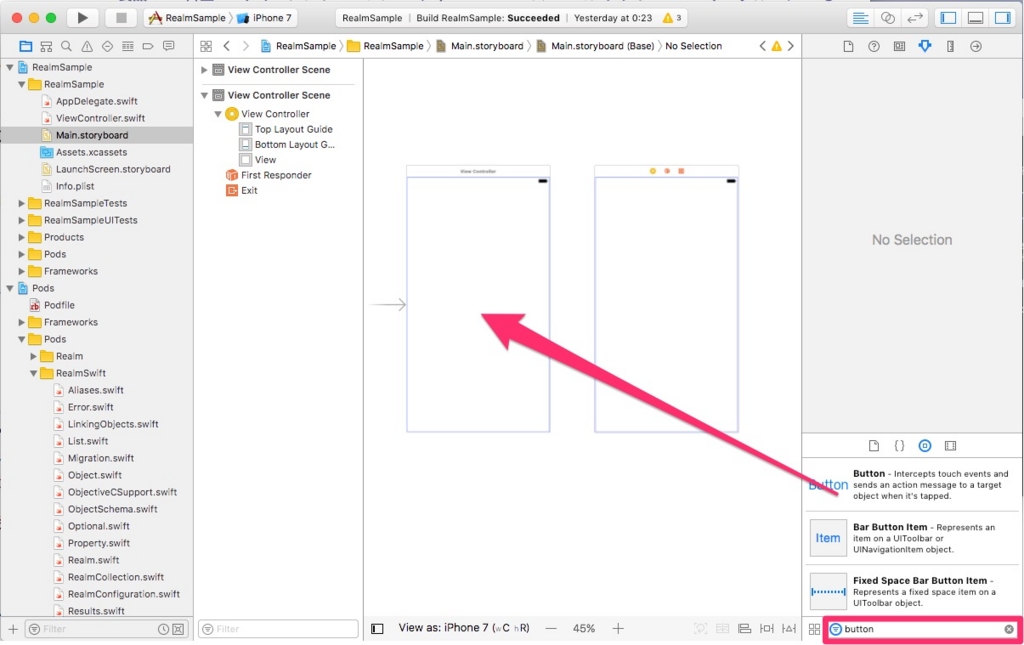Click the jump bar warning icon
Viewport: 1024px width, 645px height.
(776, 46)
